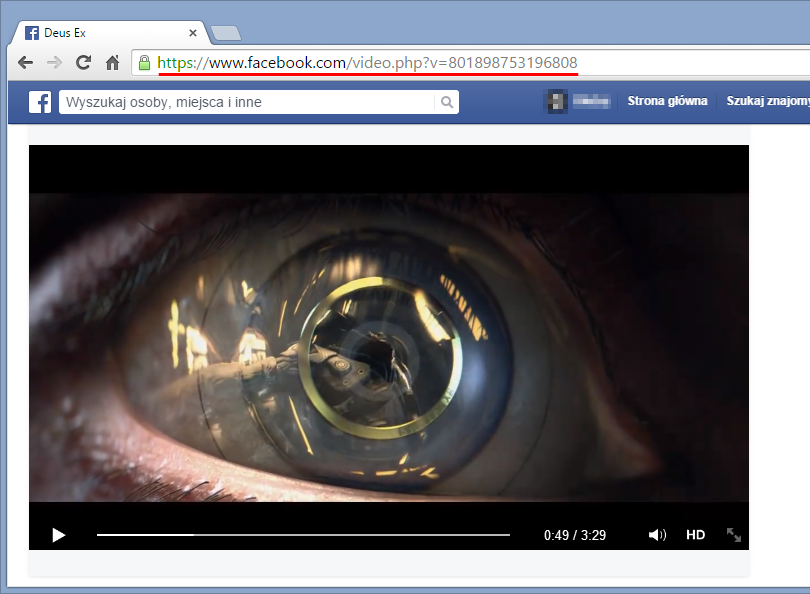Play the Deus Ex video
The height and width of the screenshot is (594, 810).
coord(58,535)
